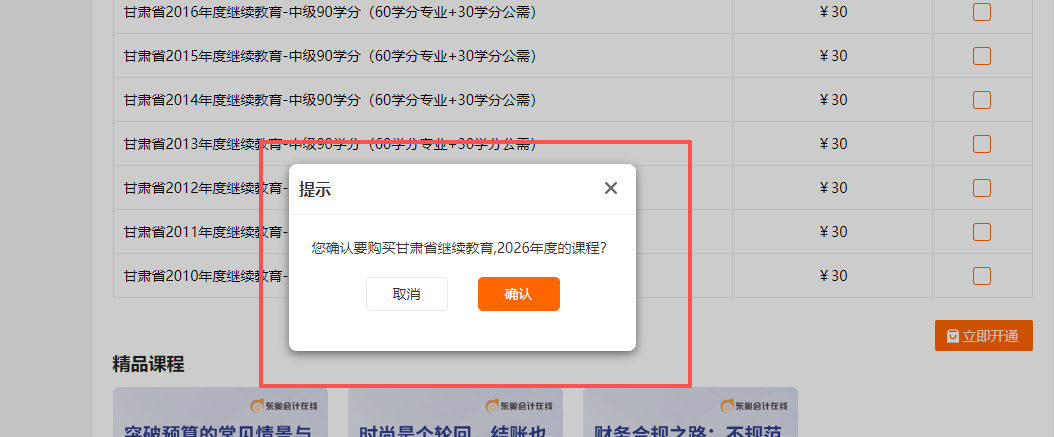This screenshot has height=437, width=1054.
Task: Click the 甘肃省2012年度继续教育 course name
Action: 205,188
